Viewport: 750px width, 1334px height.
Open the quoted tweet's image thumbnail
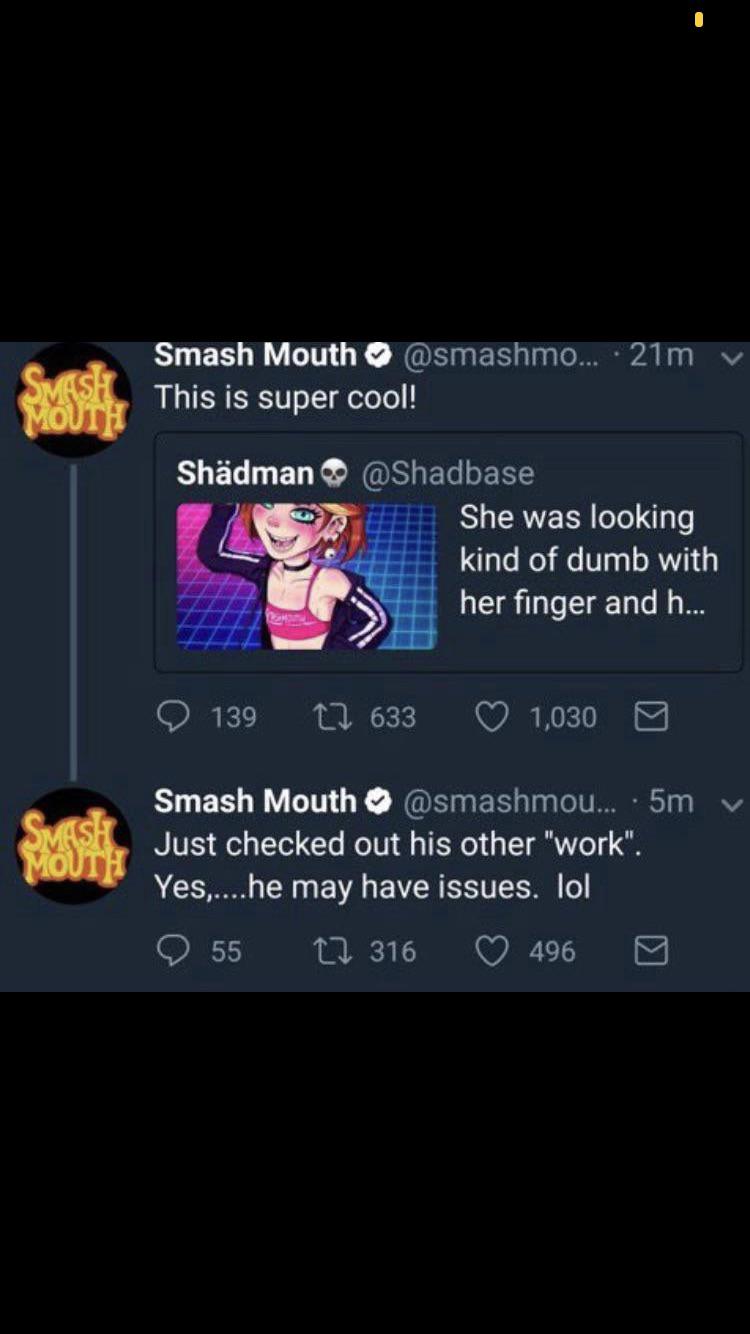pos(306,576)
